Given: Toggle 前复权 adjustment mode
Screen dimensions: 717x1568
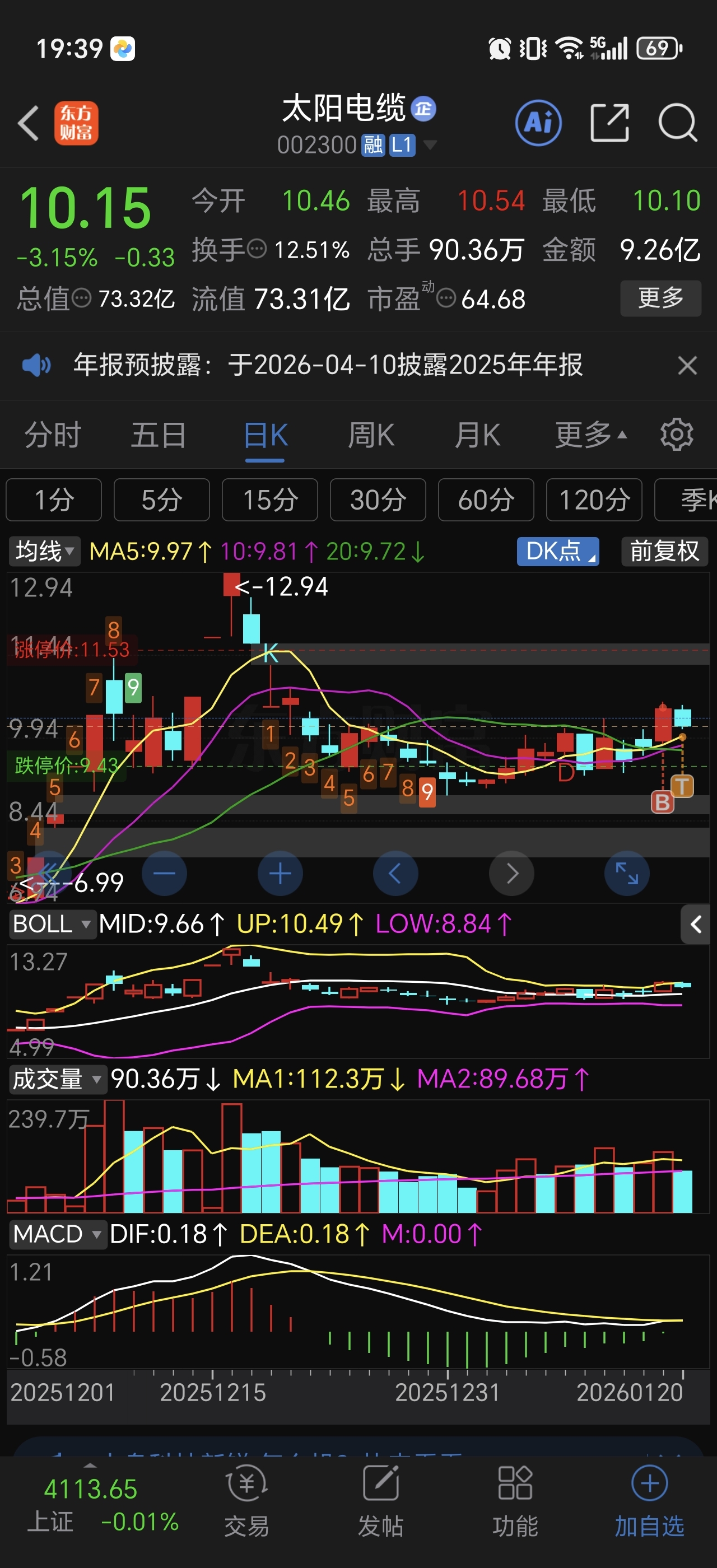Looking at the screenshot, I should pyautogui.click(x=664, y=552).
